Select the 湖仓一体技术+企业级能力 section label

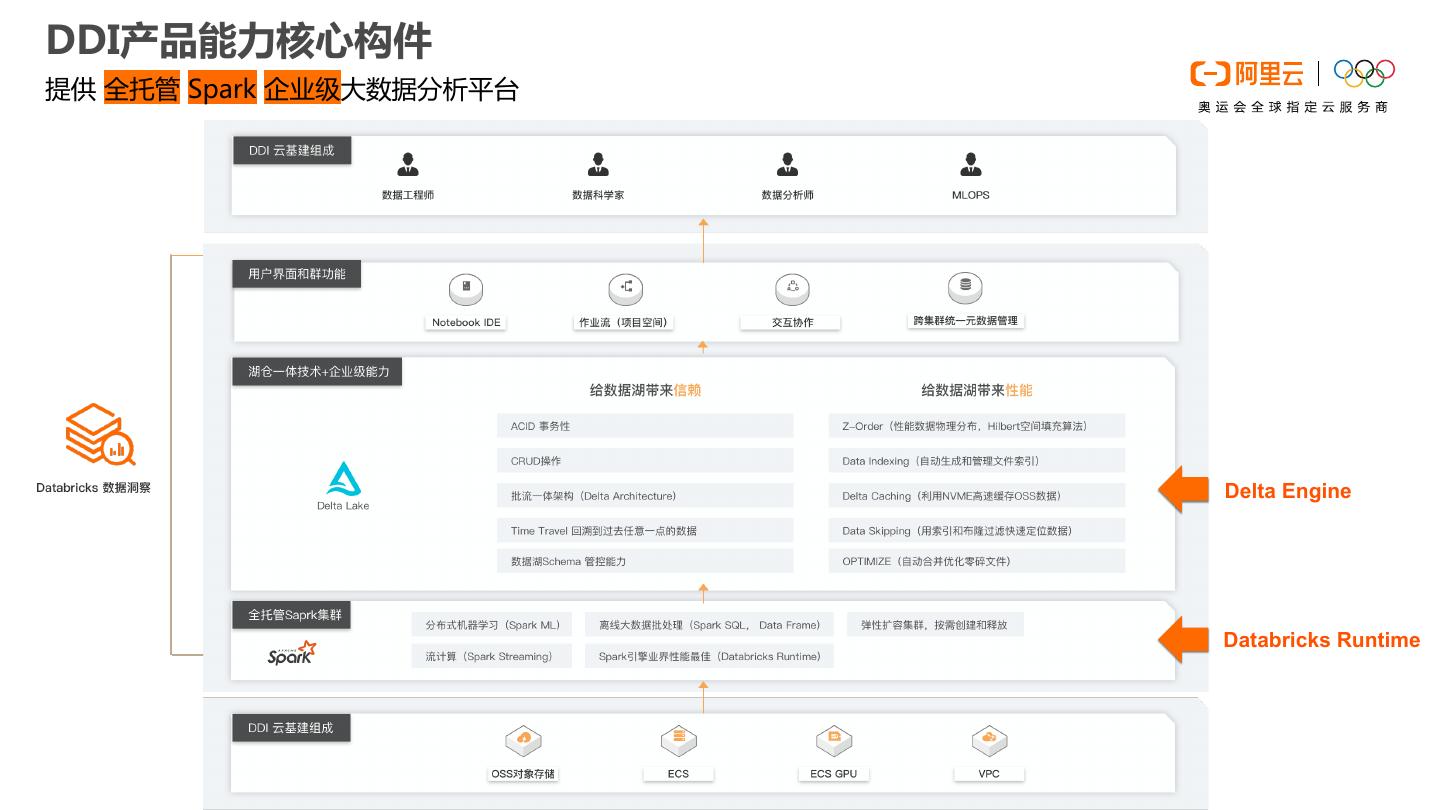[x=318, y=372]
